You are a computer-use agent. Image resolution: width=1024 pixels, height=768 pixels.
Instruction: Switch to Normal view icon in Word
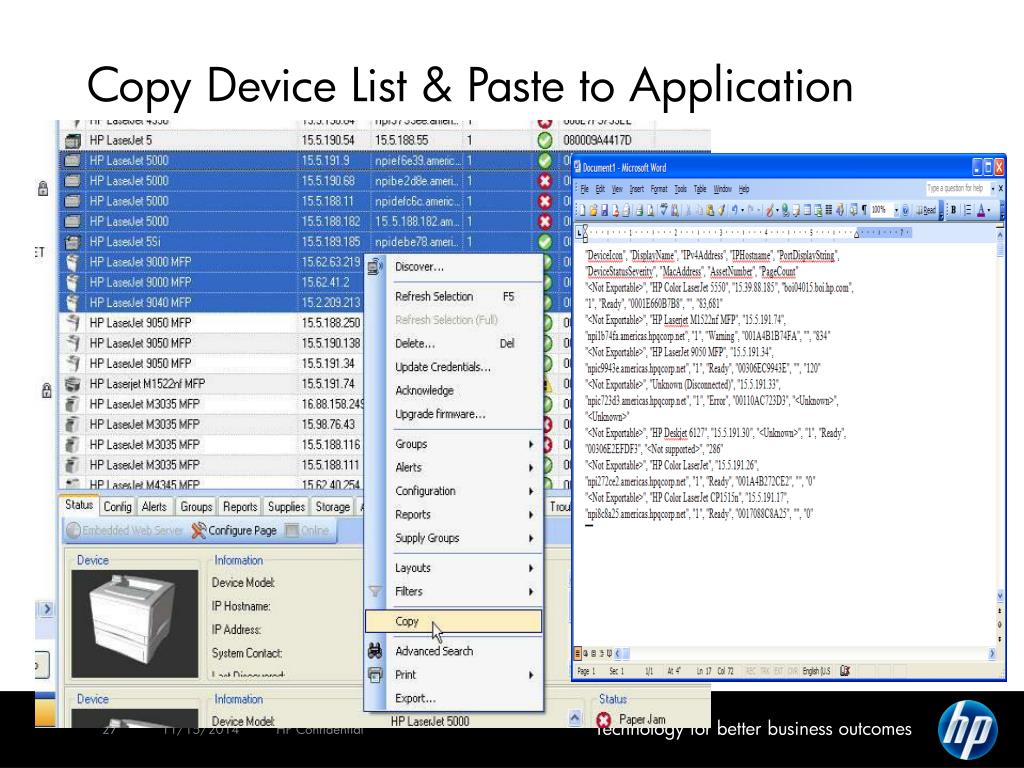click(x=577, y=653)
